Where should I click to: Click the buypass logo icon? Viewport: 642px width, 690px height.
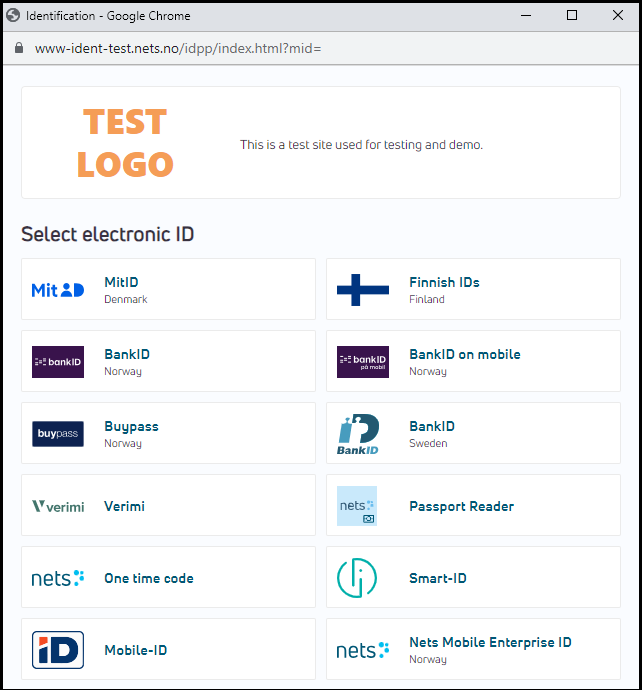58,433
